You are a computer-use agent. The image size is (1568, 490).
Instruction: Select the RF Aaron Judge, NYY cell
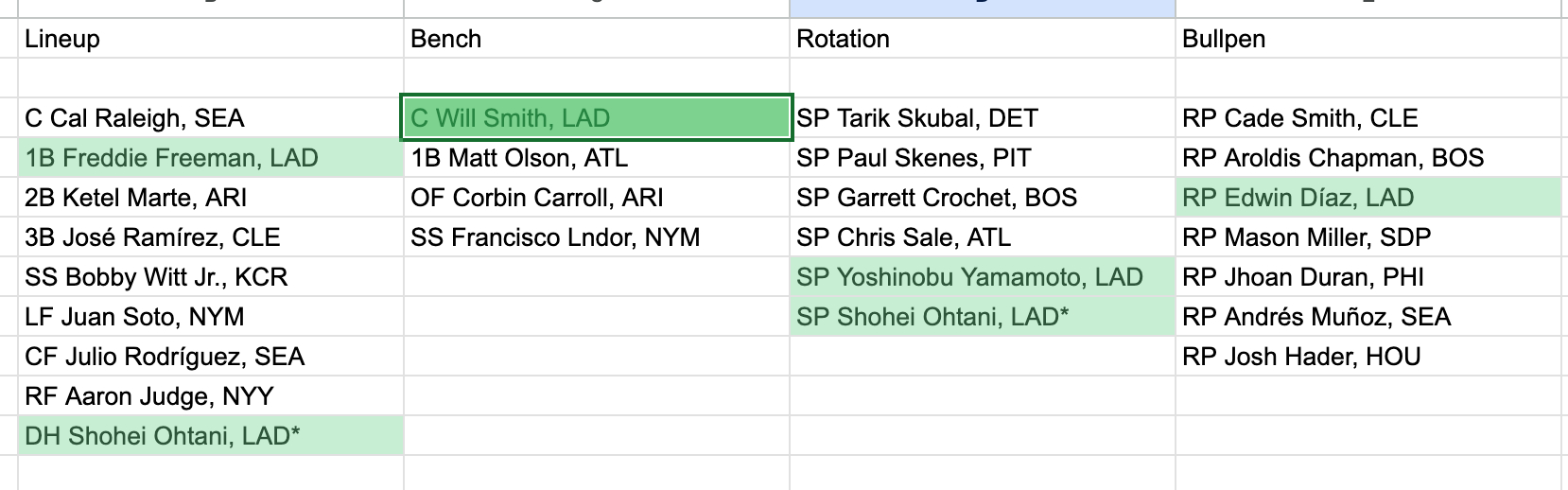pos(210,396)
